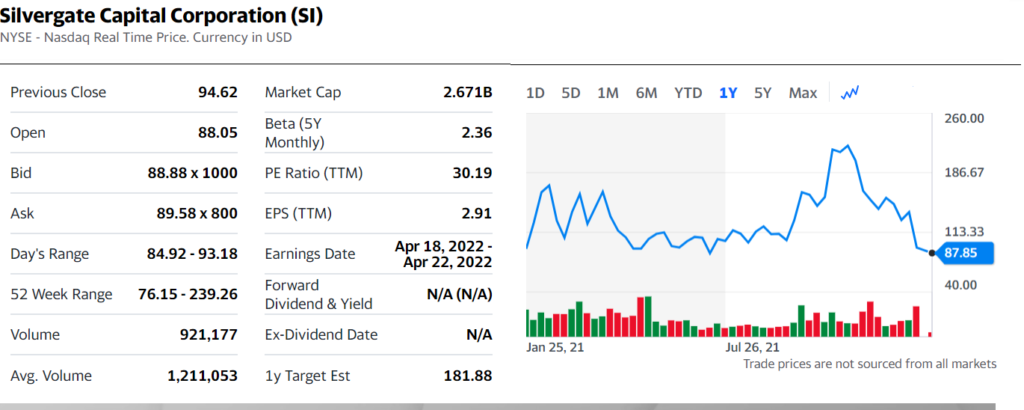Click the 260.00 price axis label
Viewport: 1024px width, 410px height.
pos(963,119)
